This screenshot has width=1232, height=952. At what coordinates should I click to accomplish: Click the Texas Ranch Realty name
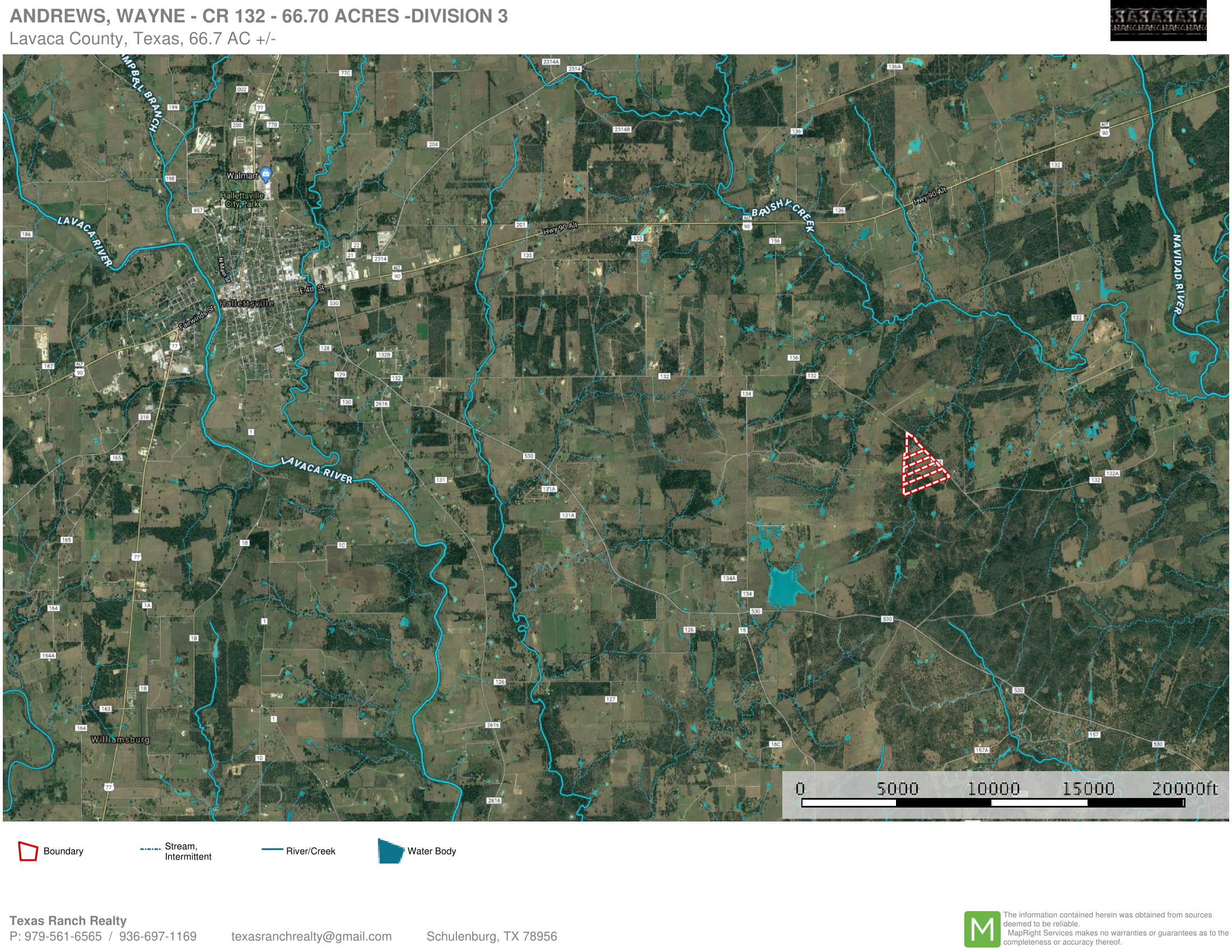pos(68,921)
